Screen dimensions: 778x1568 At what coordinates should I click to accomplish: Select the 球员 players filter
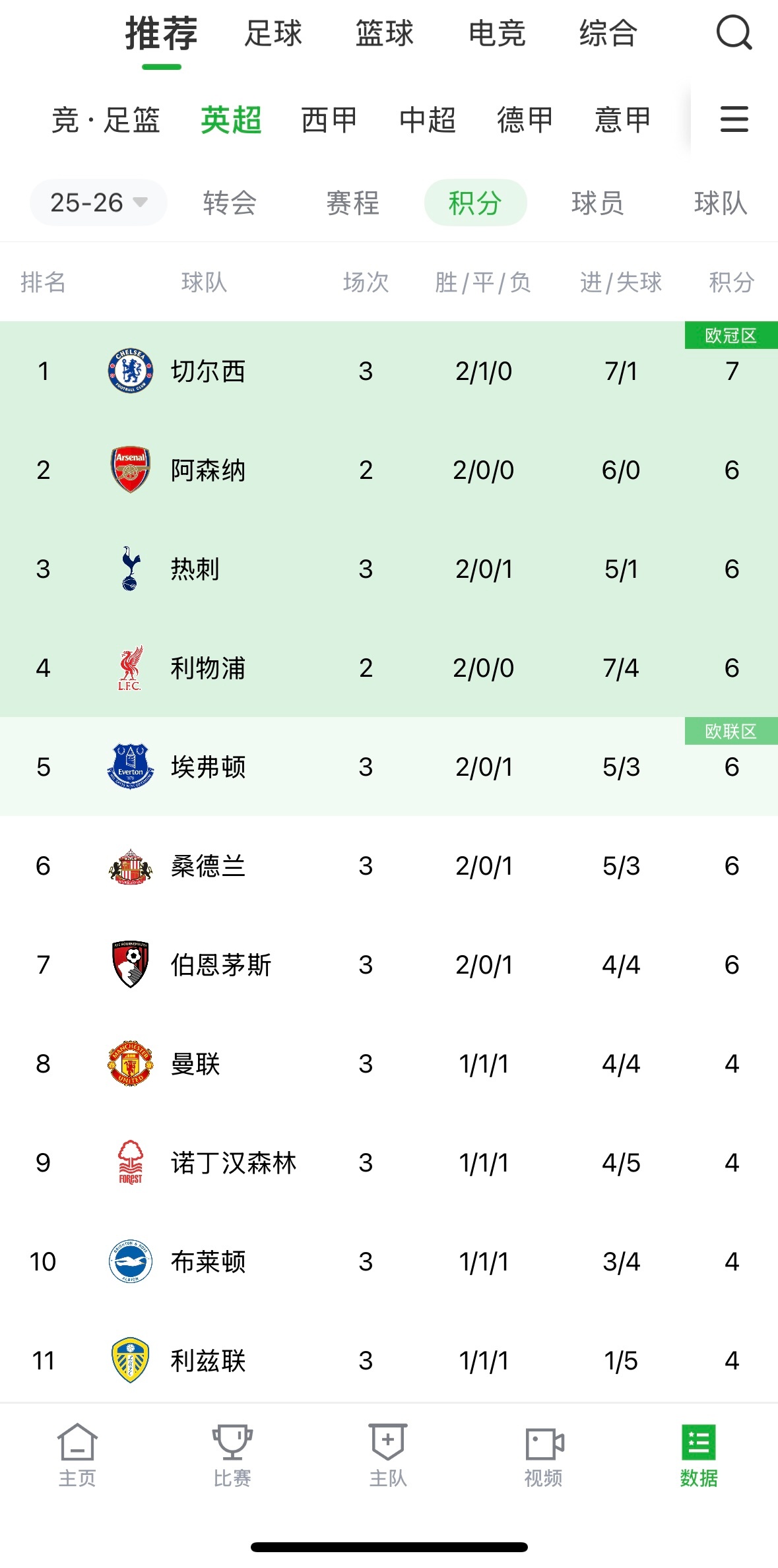click(x=598, y=203)
